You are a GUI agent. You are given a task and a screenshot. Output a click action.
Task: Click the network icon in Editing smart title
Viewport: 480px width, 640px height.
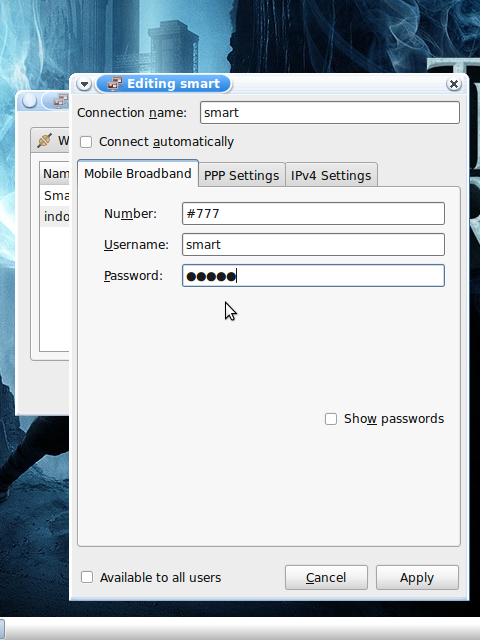[115, 84]
